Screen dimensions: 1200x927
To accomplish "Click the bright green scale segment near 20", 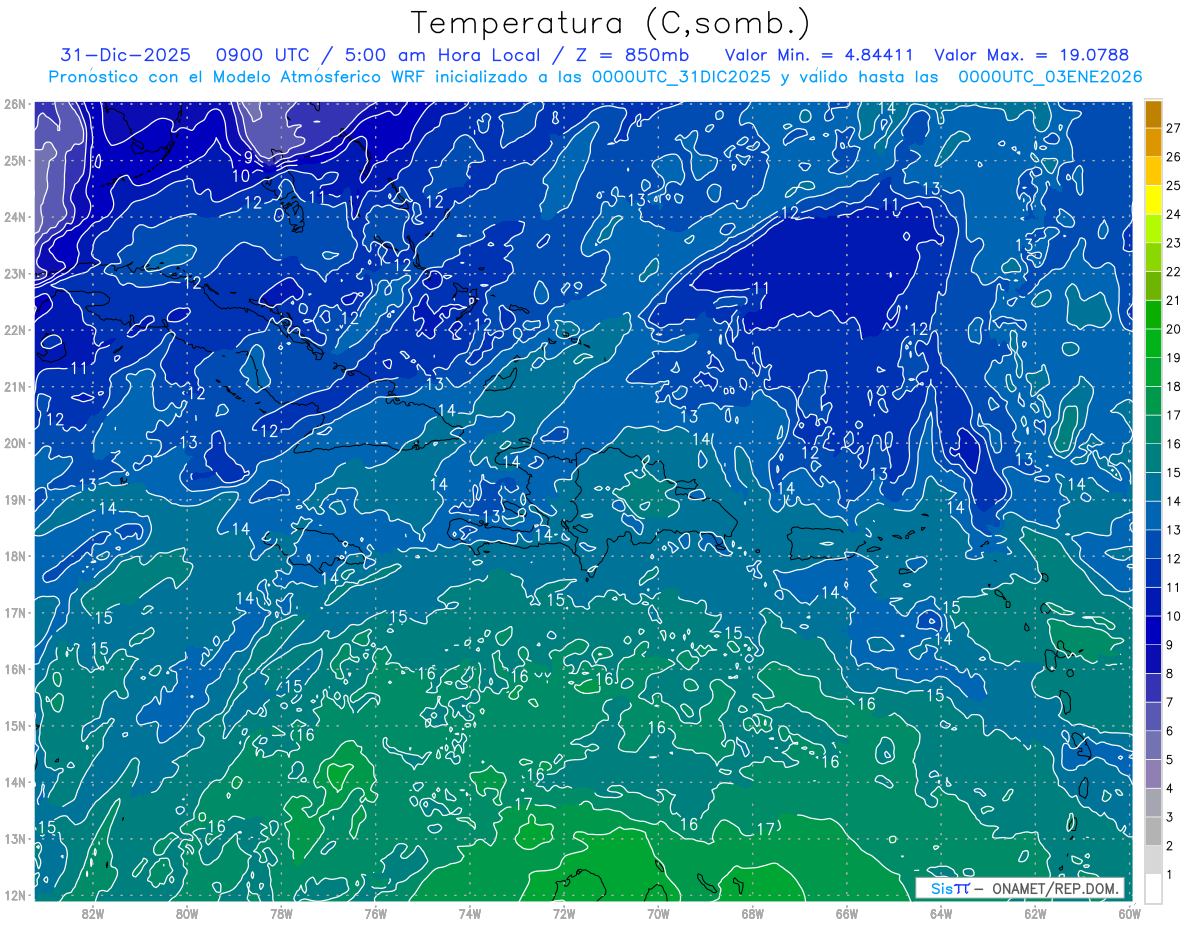I will 1153,315.
